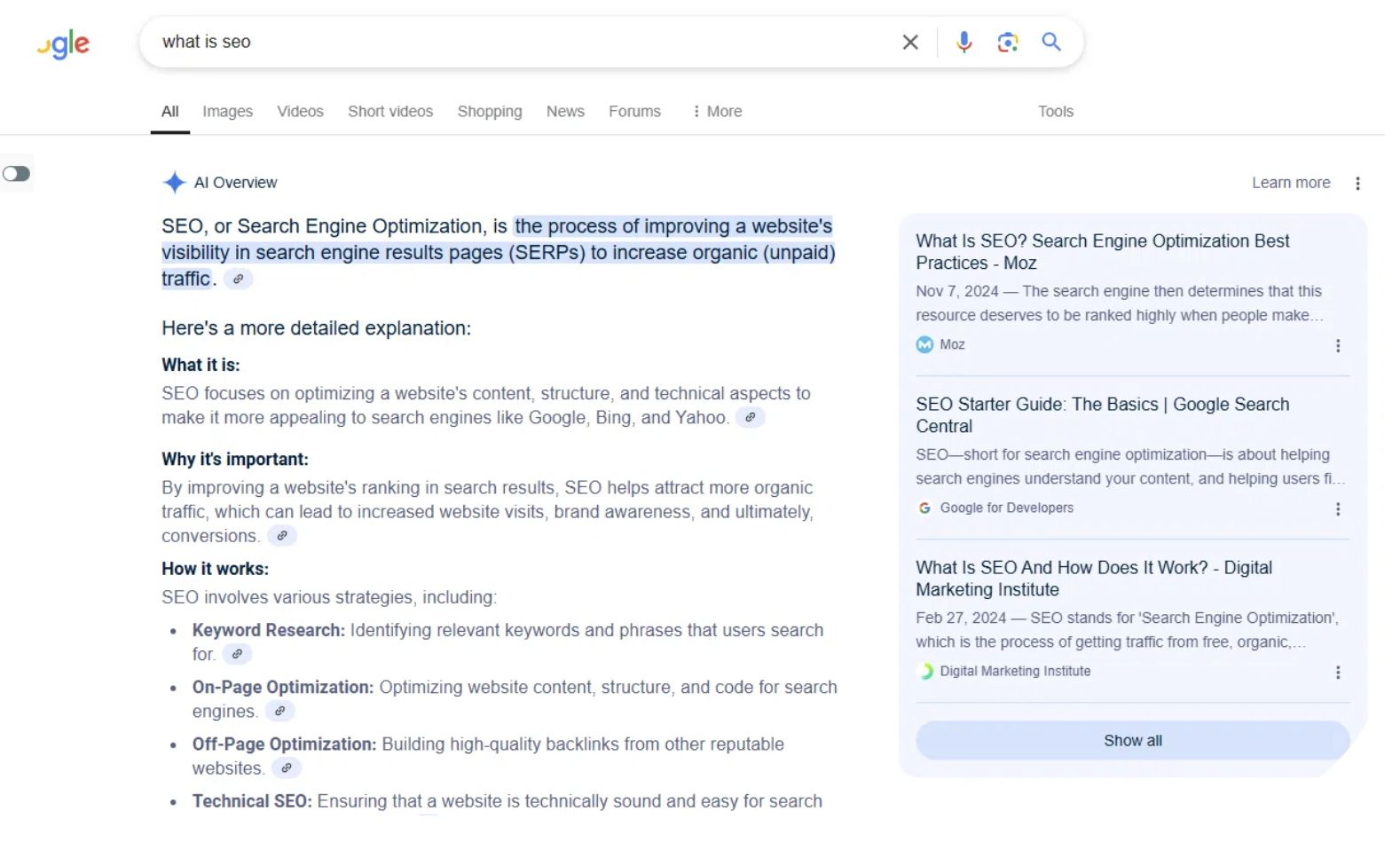This screenshot has width=1400, height=843.
Task: Click the Learn more link
Action: point(1291,182)
